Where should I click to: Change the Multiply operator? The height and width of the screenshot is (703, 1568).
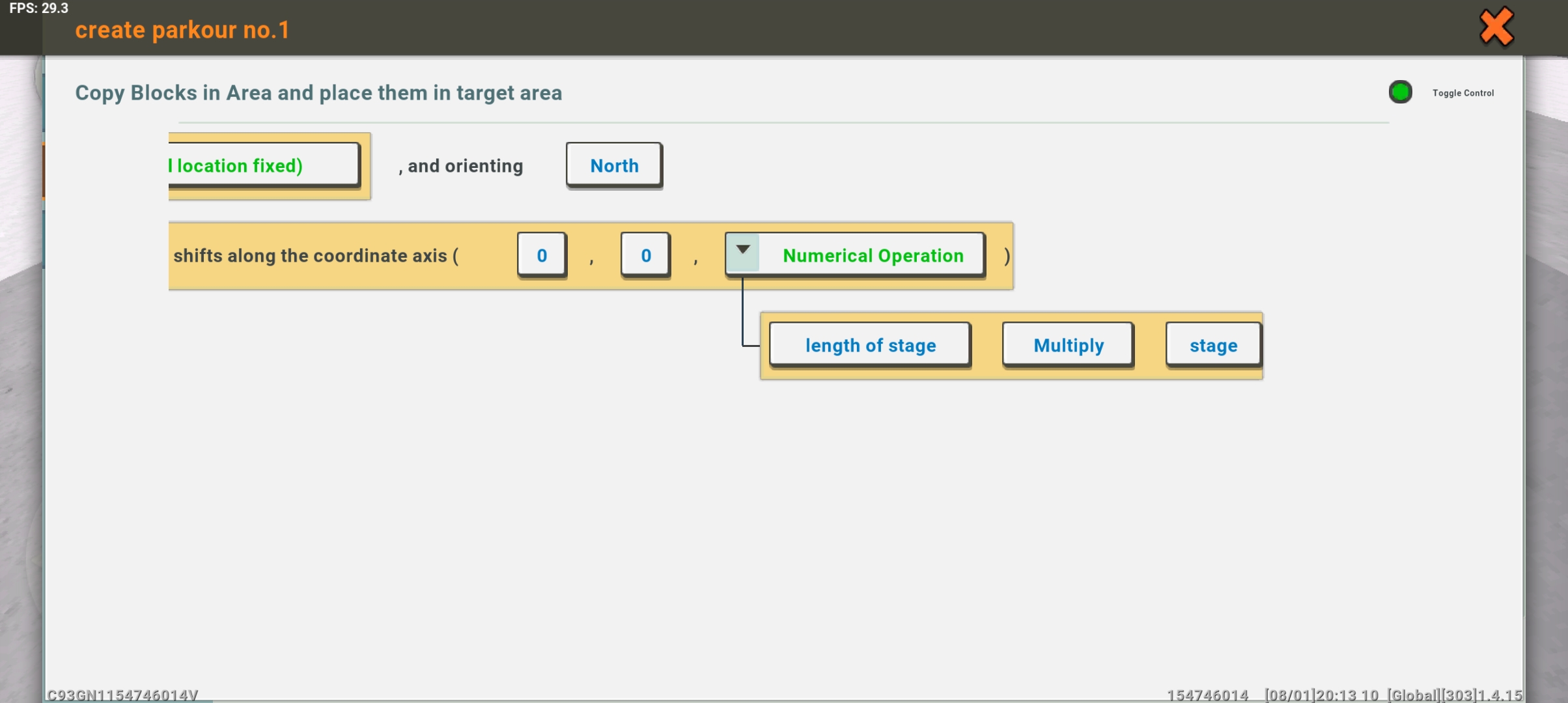tap(1068, 345)
